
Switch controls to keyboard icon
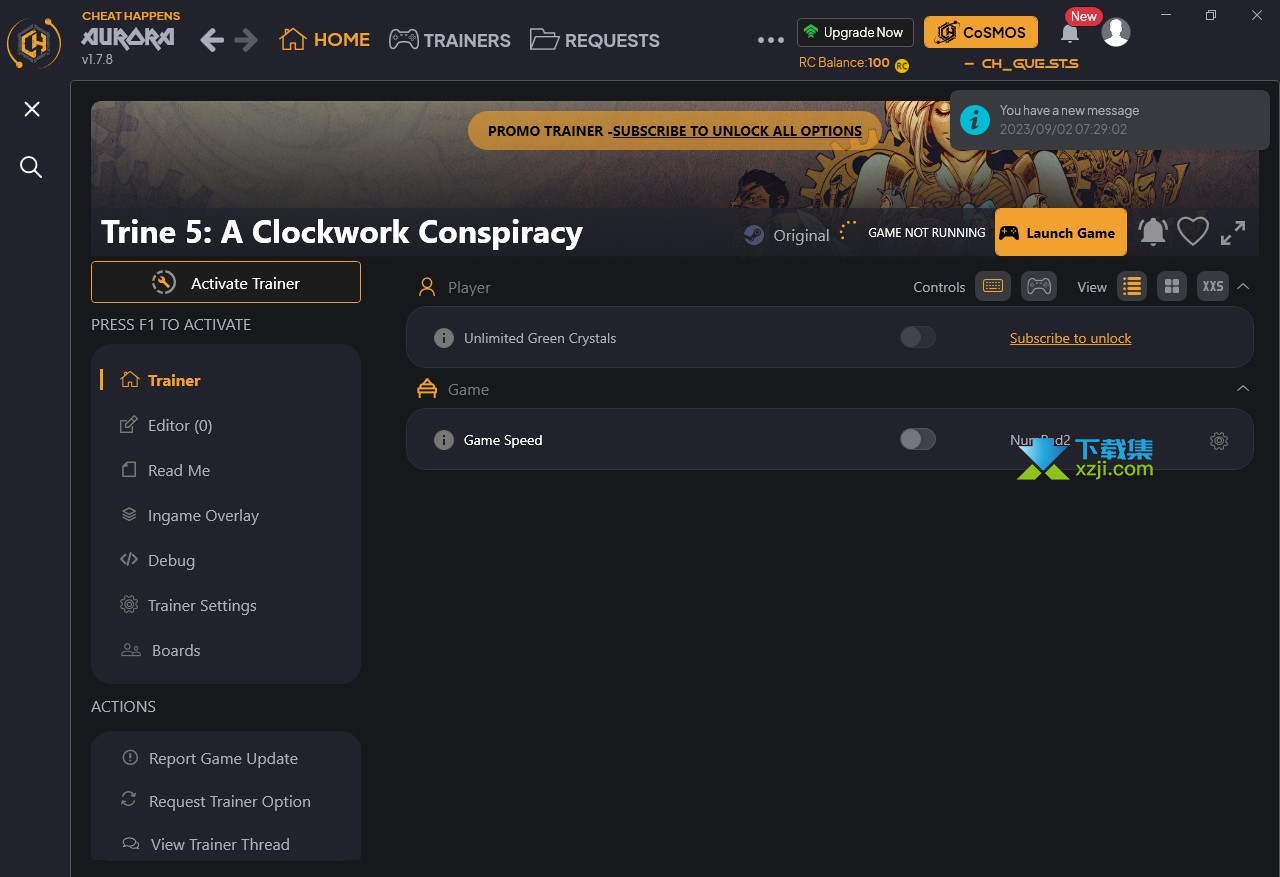992,286
